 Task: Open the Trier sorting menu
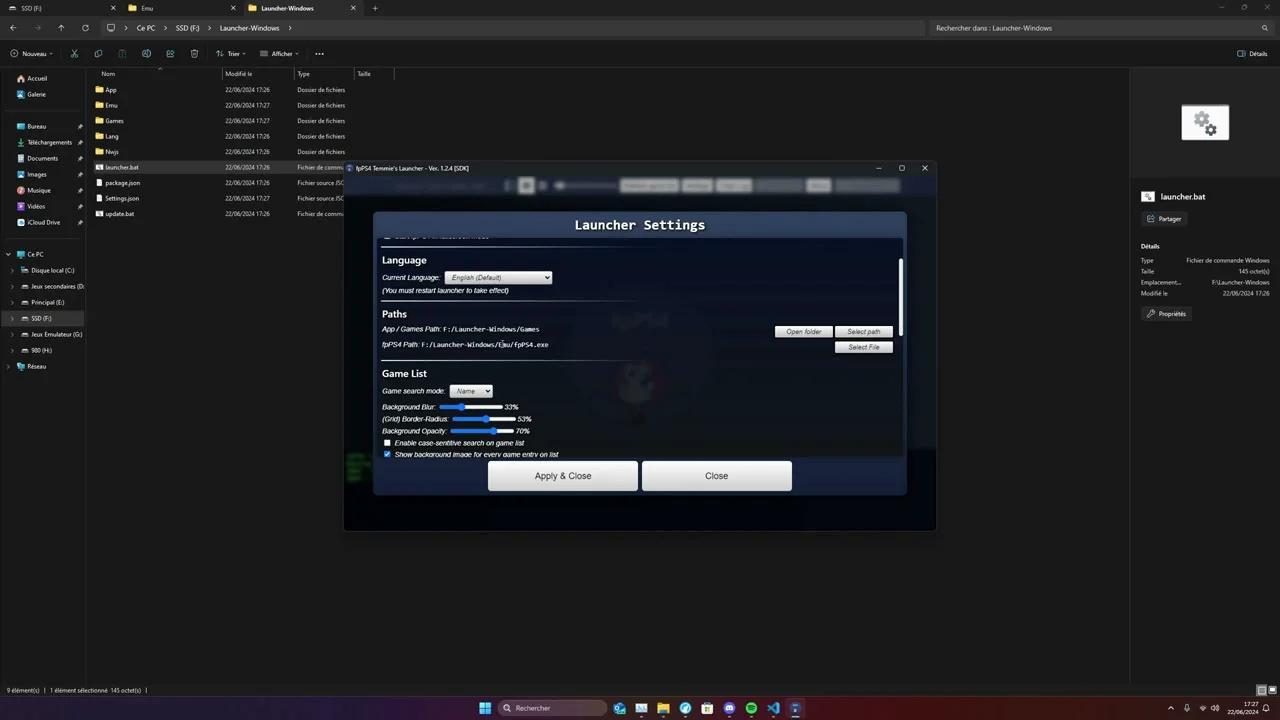[x=232, y=54]
